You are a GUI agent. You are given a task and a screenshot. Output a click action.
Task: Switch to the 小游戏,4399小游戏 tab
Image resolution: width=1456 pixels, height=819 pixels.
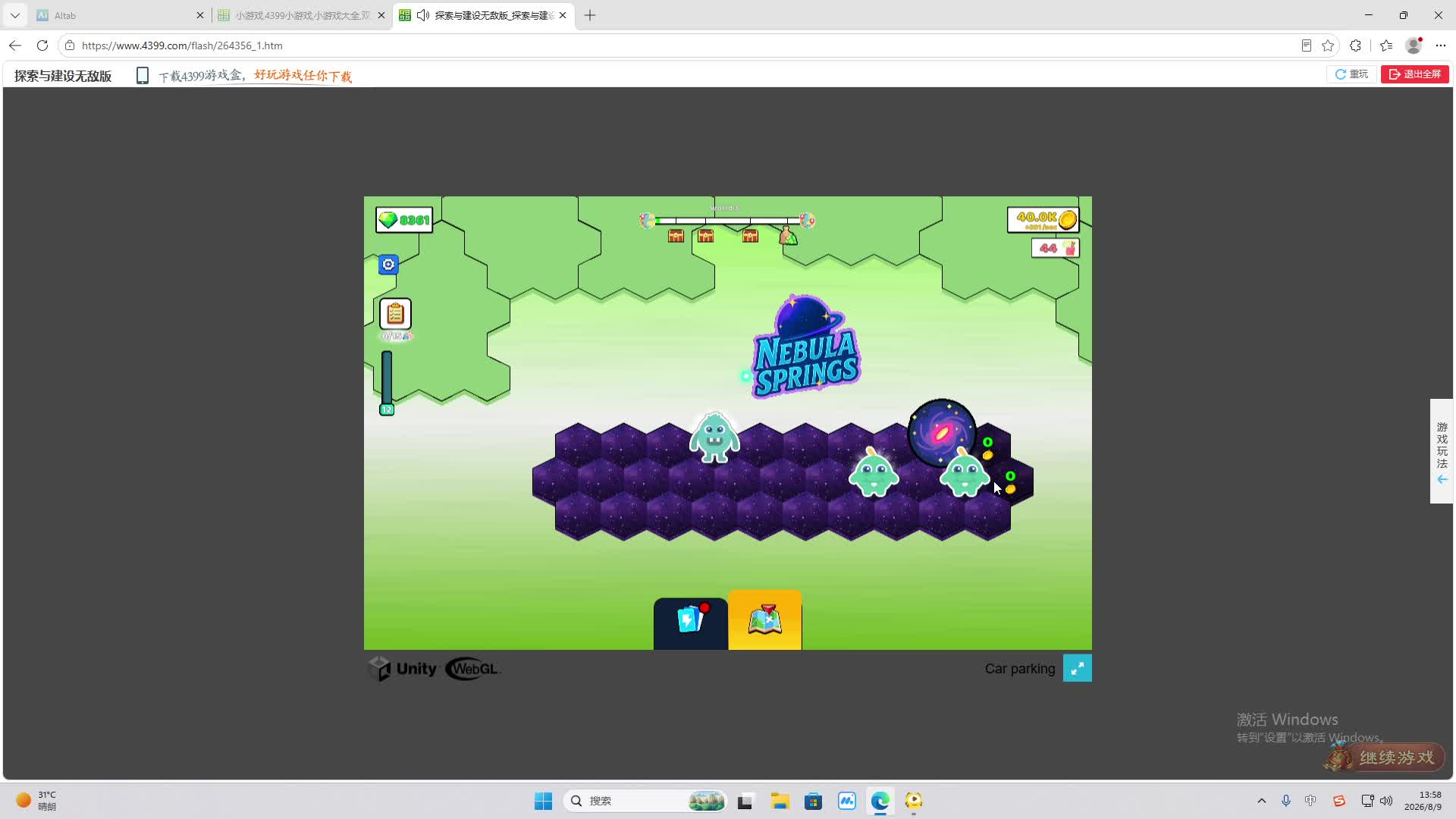302,15
